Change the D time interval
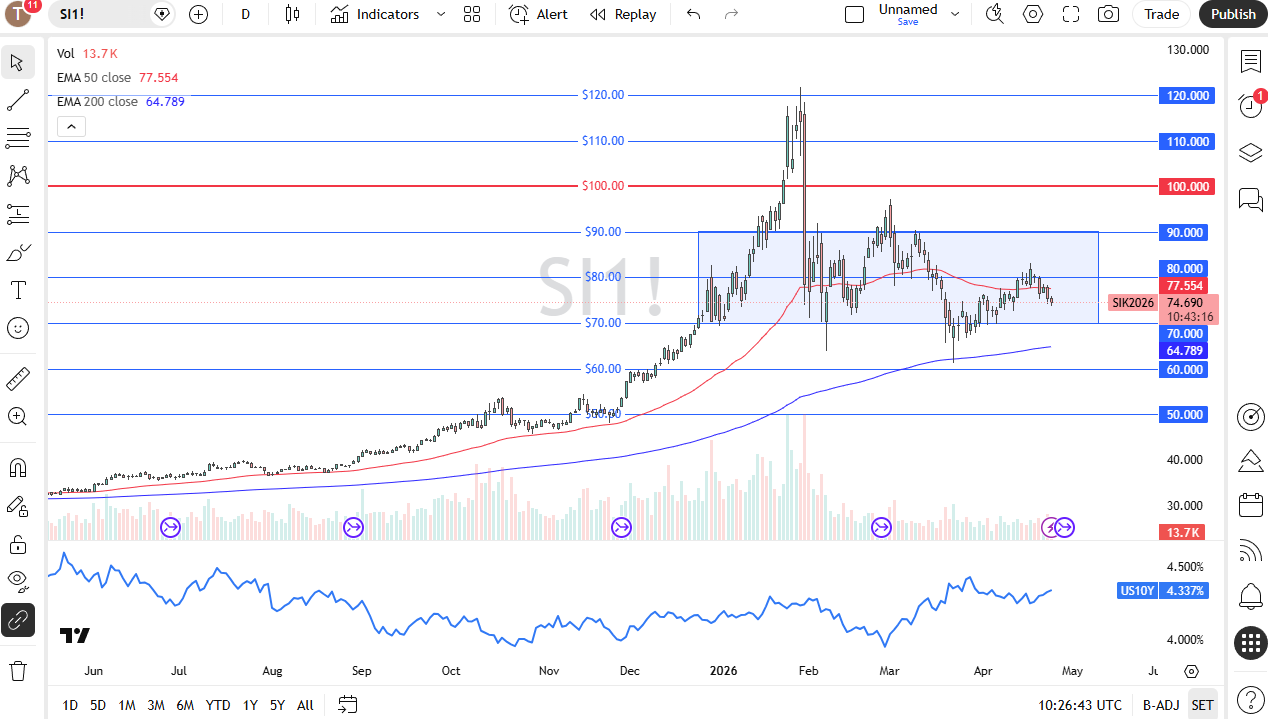The width and height of the screenshot is (1268, 719). point(246,14)
